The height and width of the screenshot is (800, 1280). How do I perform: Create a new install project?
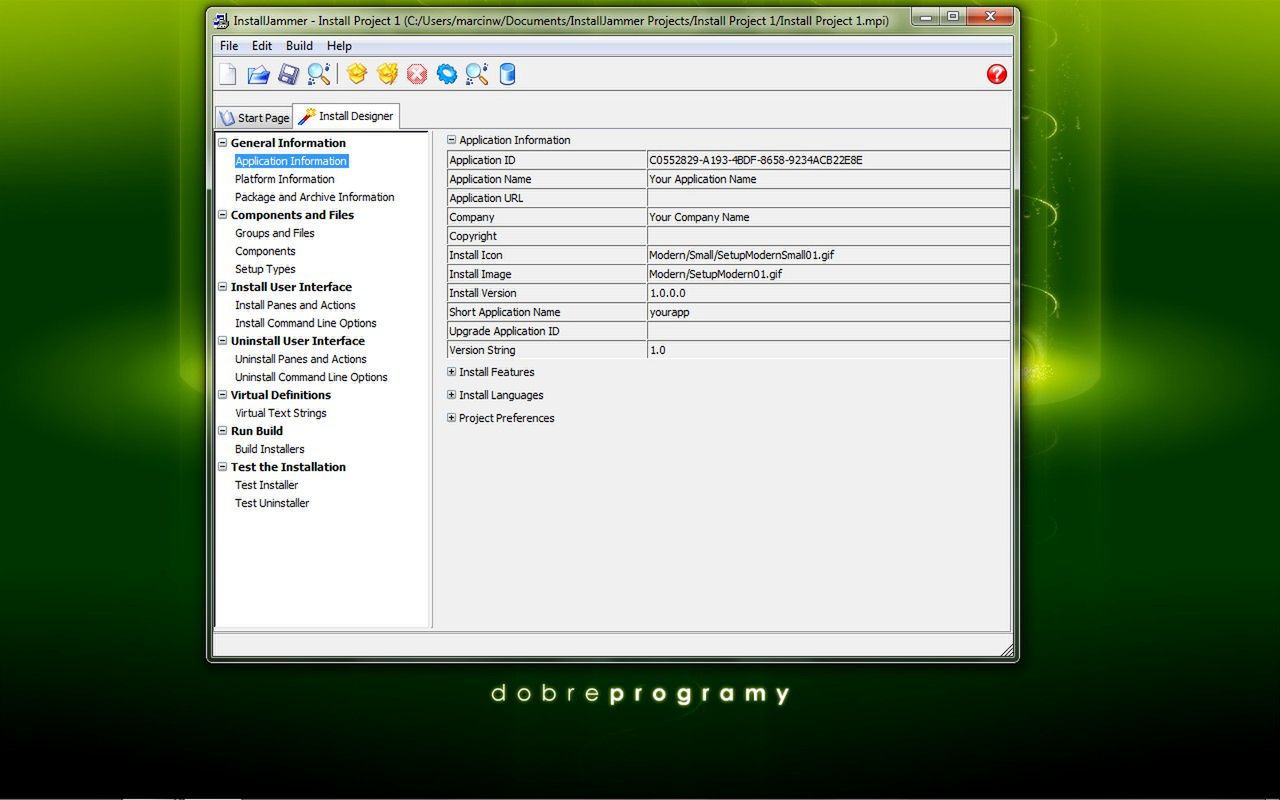[x=227, y=73]
